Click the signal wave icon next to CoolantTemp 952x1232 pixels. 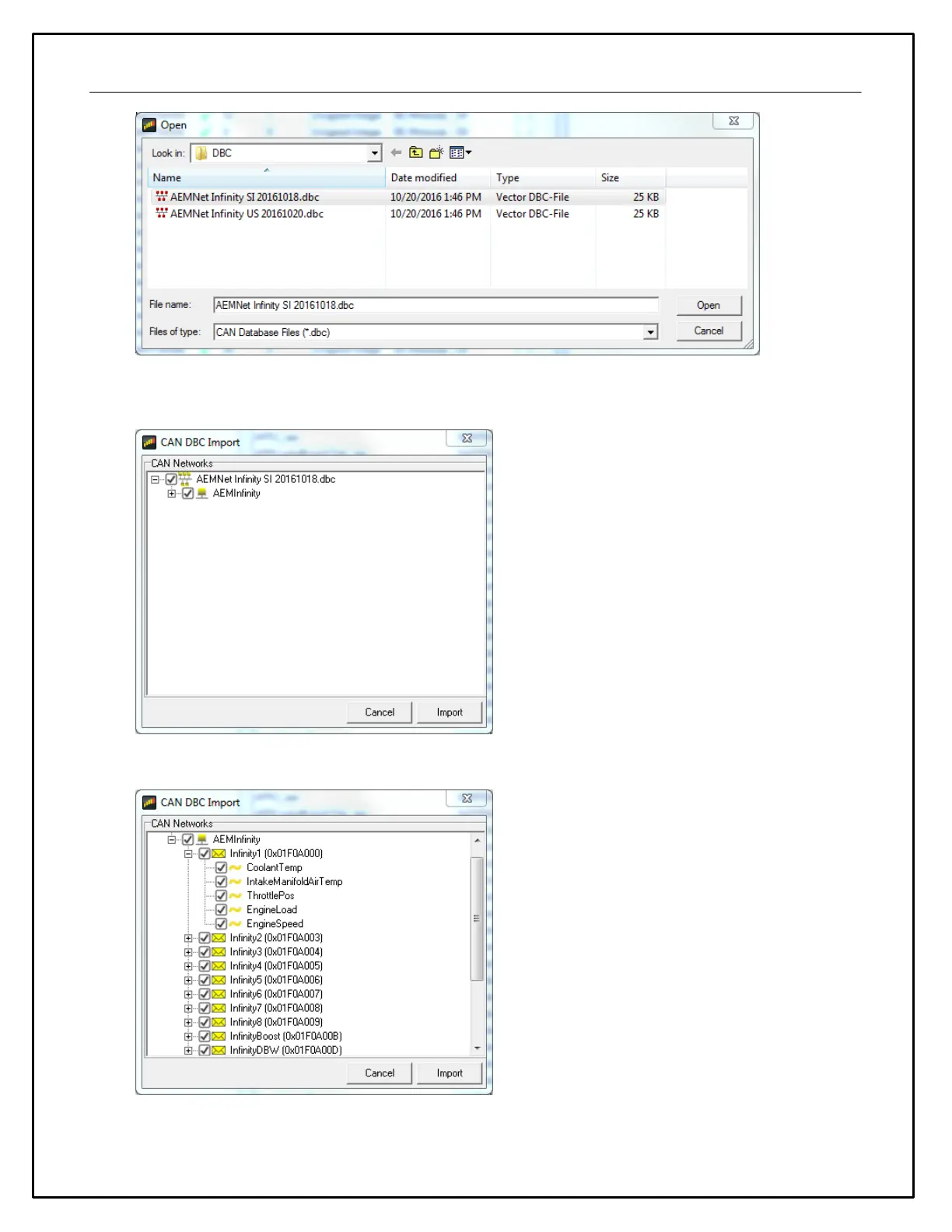(x=236, y=867)
